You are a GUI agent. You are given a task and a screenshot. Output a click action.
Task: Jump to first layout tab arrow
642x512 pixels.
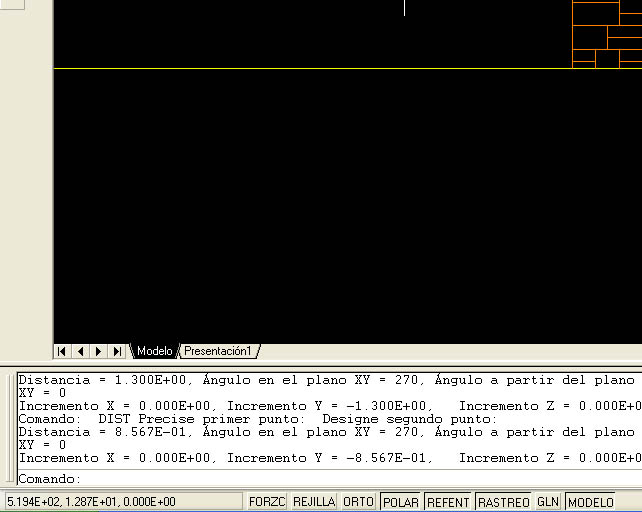point(62,351)
